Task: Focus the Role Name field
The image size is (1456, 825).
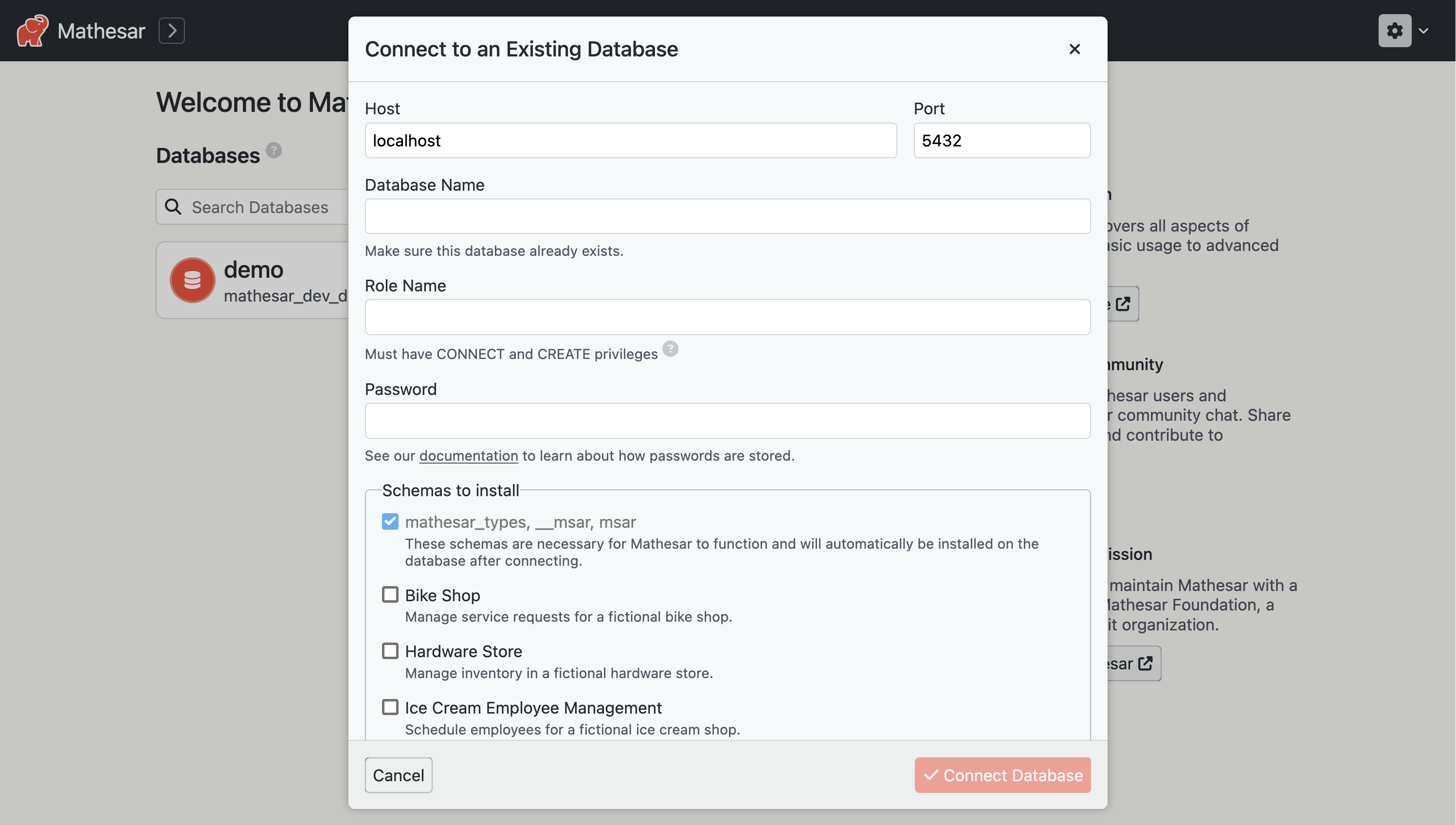Action: [728, 317]
